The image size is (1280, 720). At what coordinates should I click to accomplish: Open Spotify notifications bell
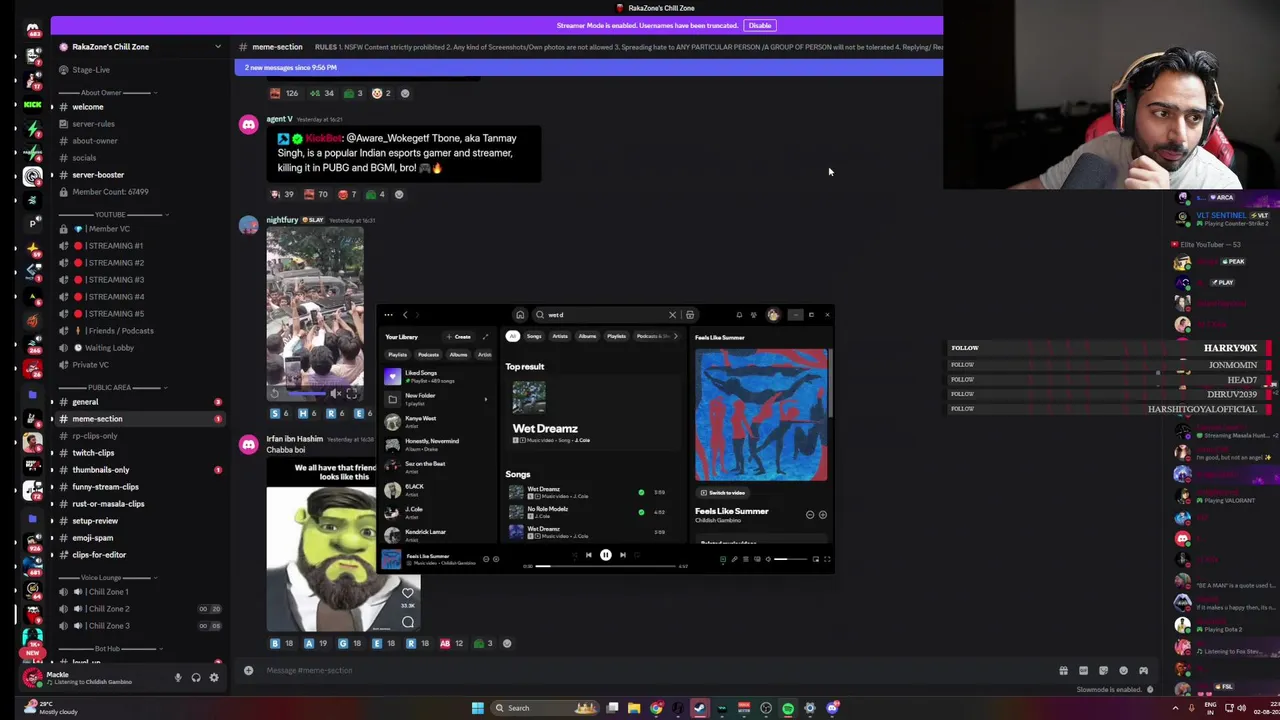[x=739, y=315]
